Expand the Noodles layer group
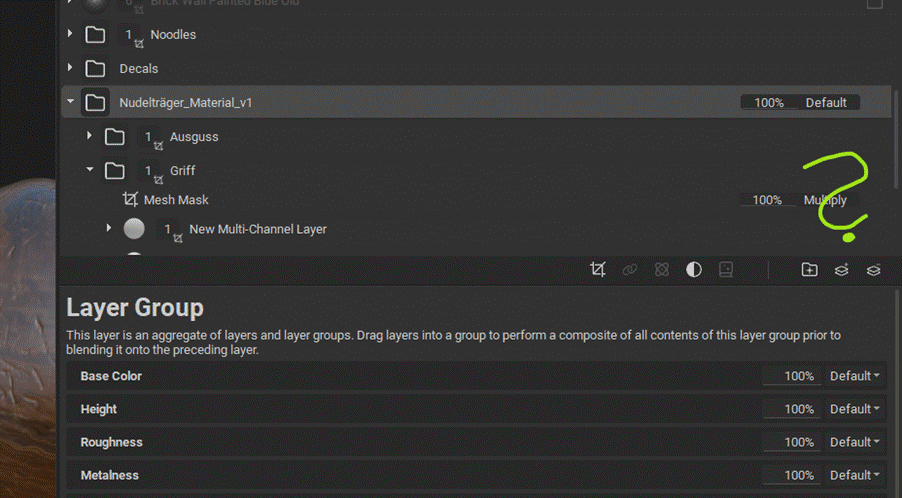The image size is (902, 498). click(x=70, y=34)
